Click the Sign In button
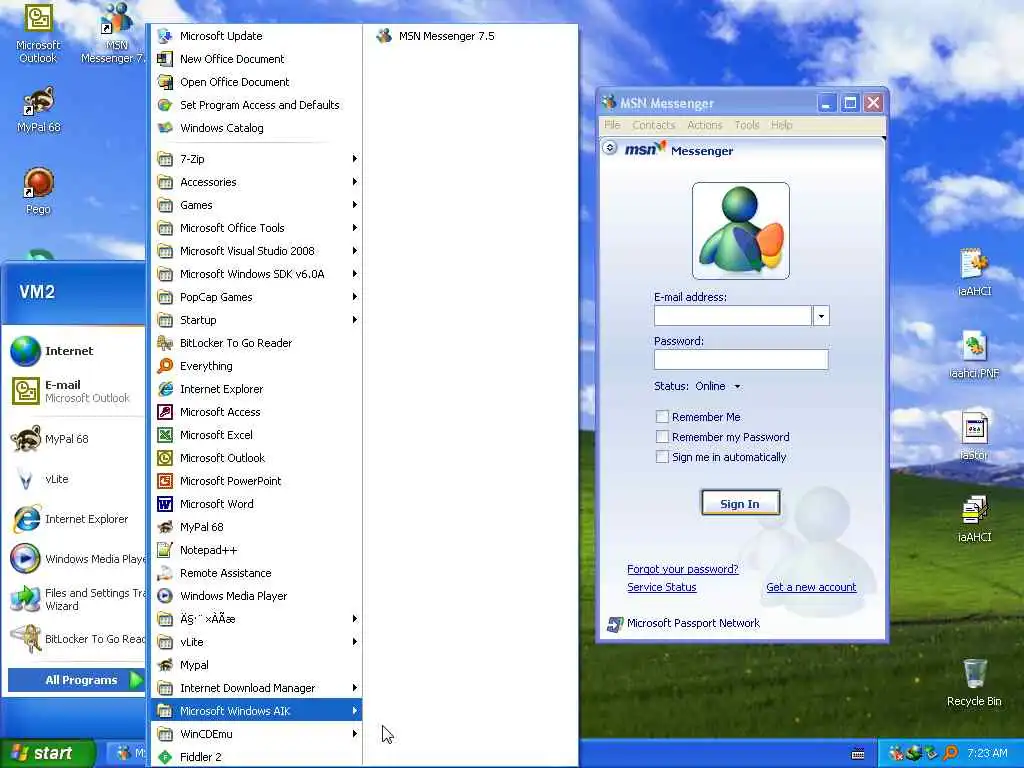Image resolution: width=1024 pixels, height=768 pixels. (740, 504)
